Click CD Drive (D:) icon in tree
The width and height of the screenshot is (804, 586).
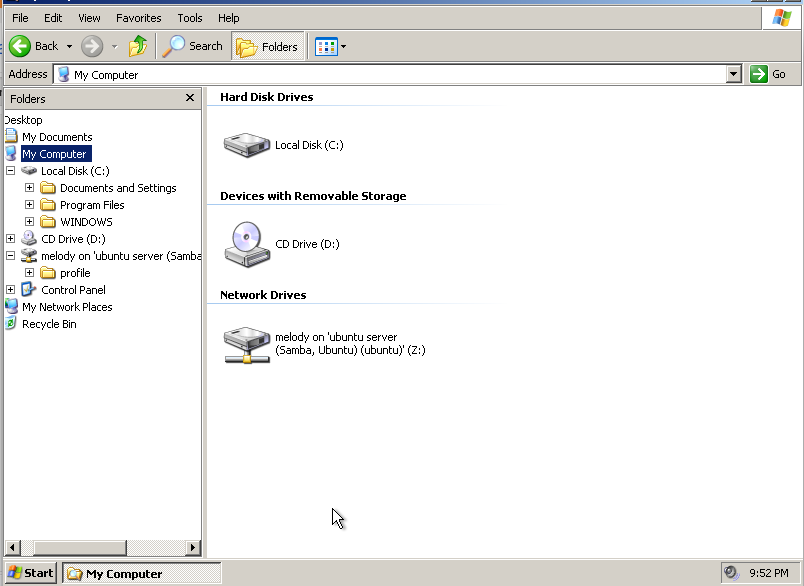(x=29, y=238)
